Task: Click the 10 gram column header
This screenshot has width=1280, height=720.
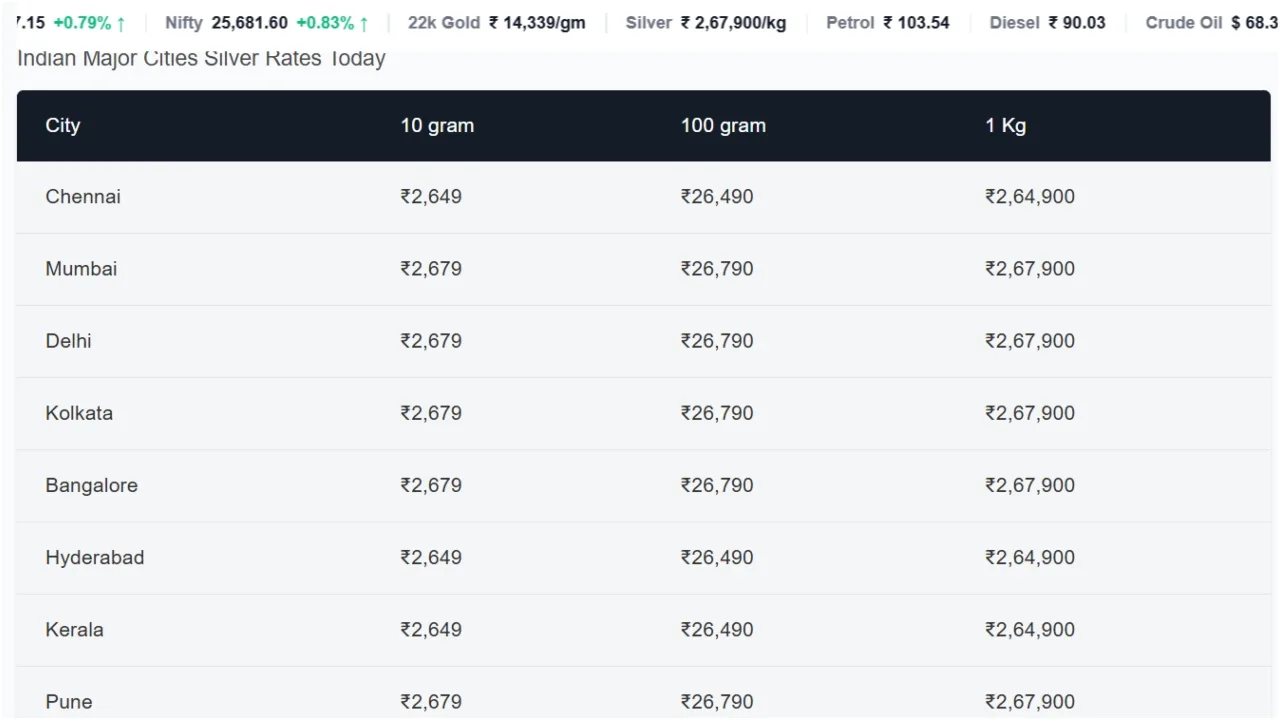Action: [x=437, y=125]
